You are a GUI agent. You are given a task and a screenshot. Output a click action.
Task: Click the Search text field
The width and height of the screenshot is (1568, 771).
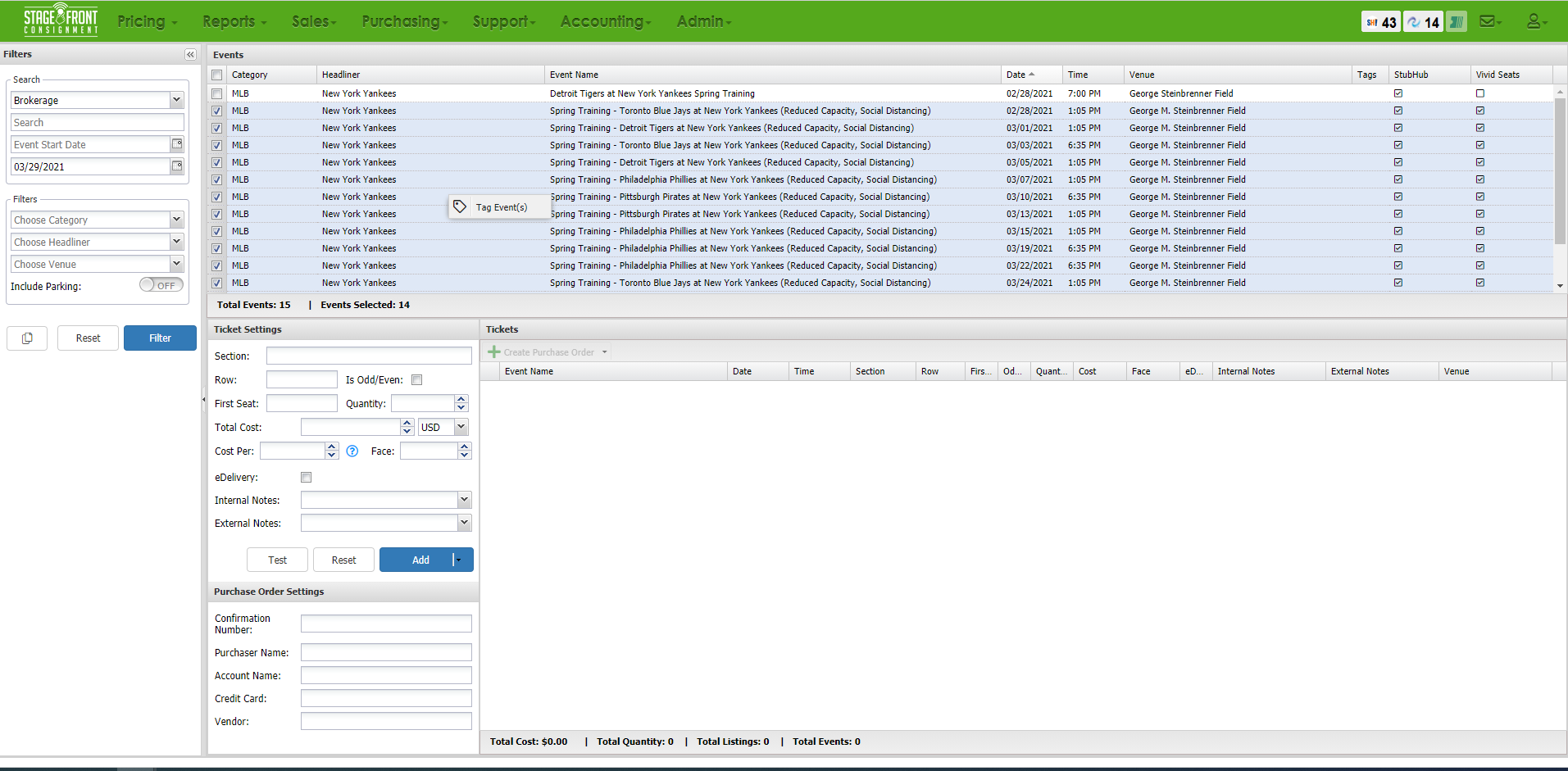pos(98,122)
